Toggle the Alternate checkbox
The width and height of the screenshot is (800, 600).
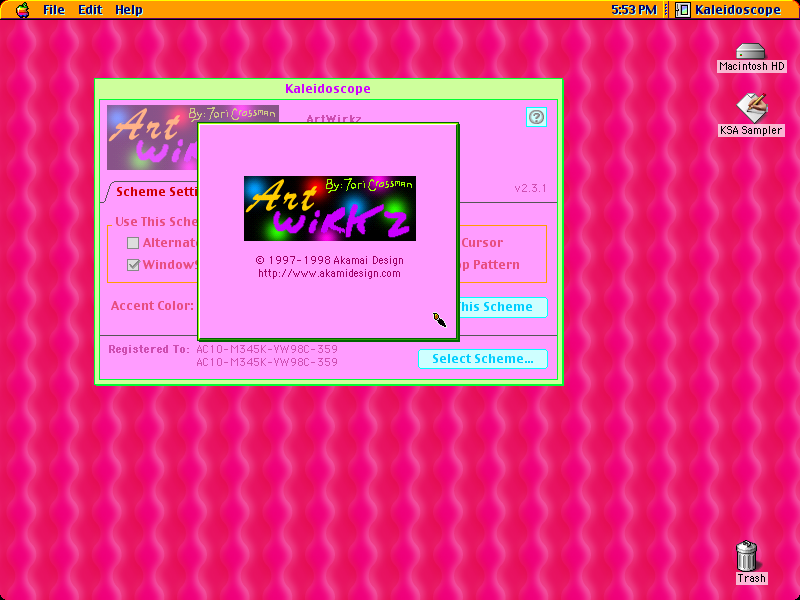(x=133, y=243)
